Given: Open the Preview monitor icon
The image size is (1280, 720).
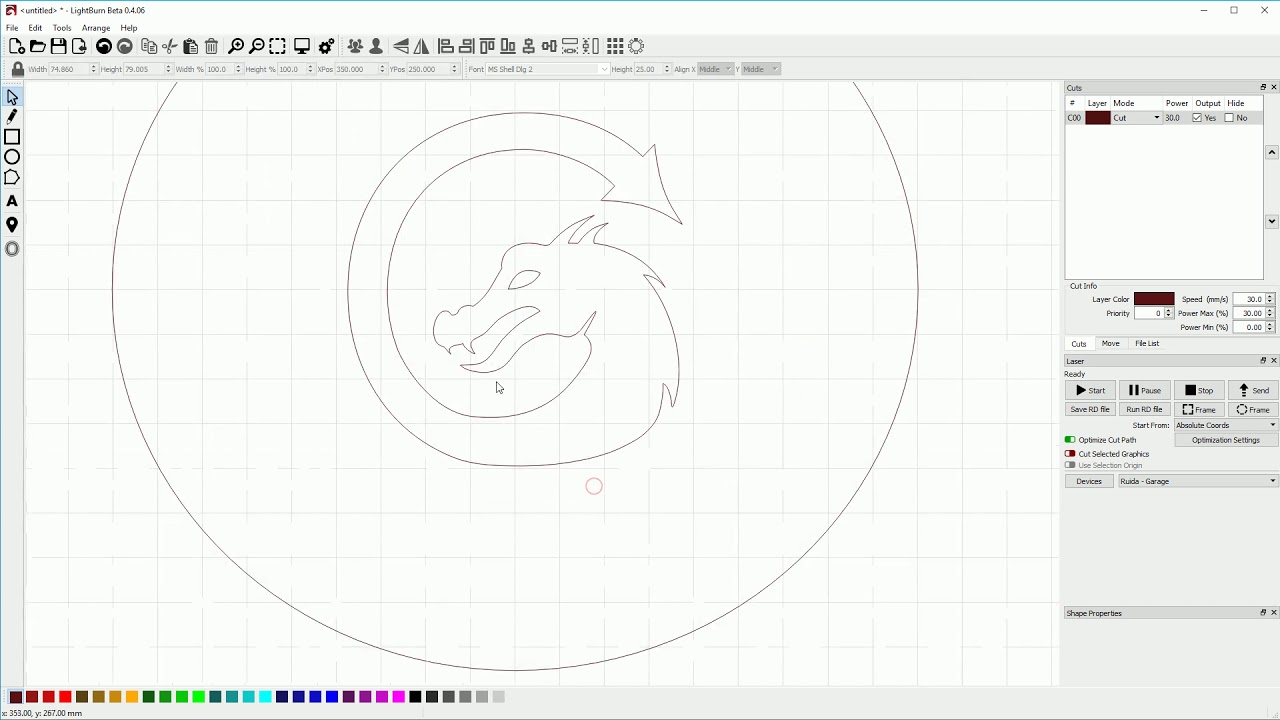Looking at the screenshot, I should (x=302, y=46).
